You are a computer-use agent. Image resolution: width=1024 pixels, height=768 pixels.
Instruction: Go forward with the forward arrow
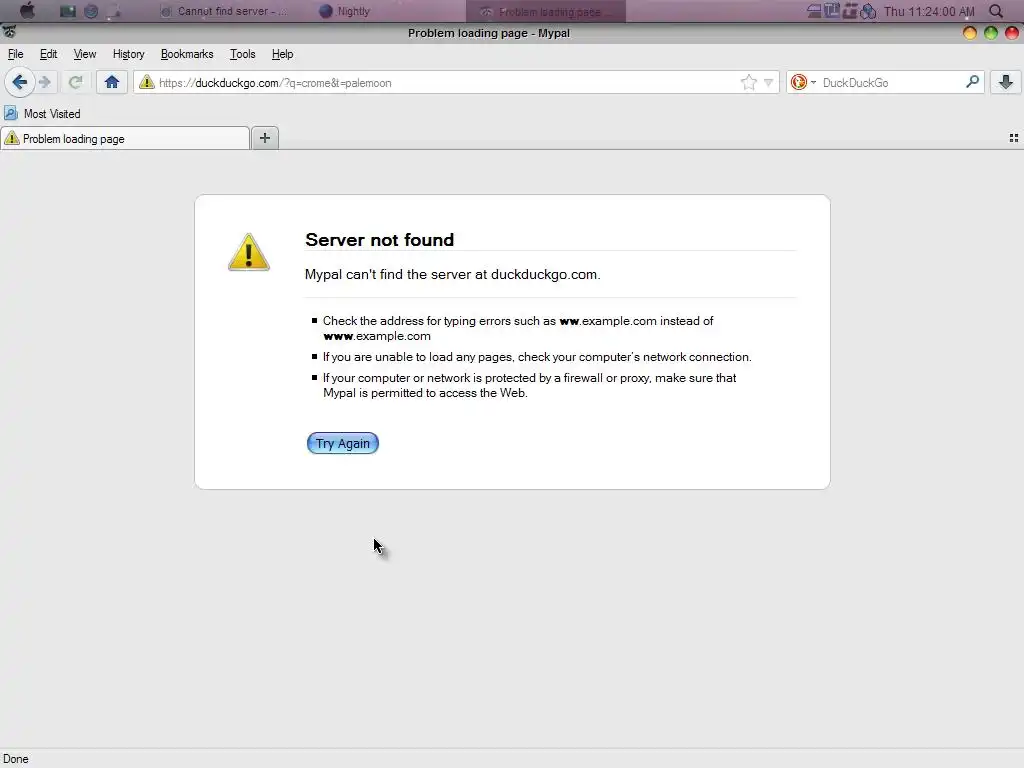coord(45,82)
